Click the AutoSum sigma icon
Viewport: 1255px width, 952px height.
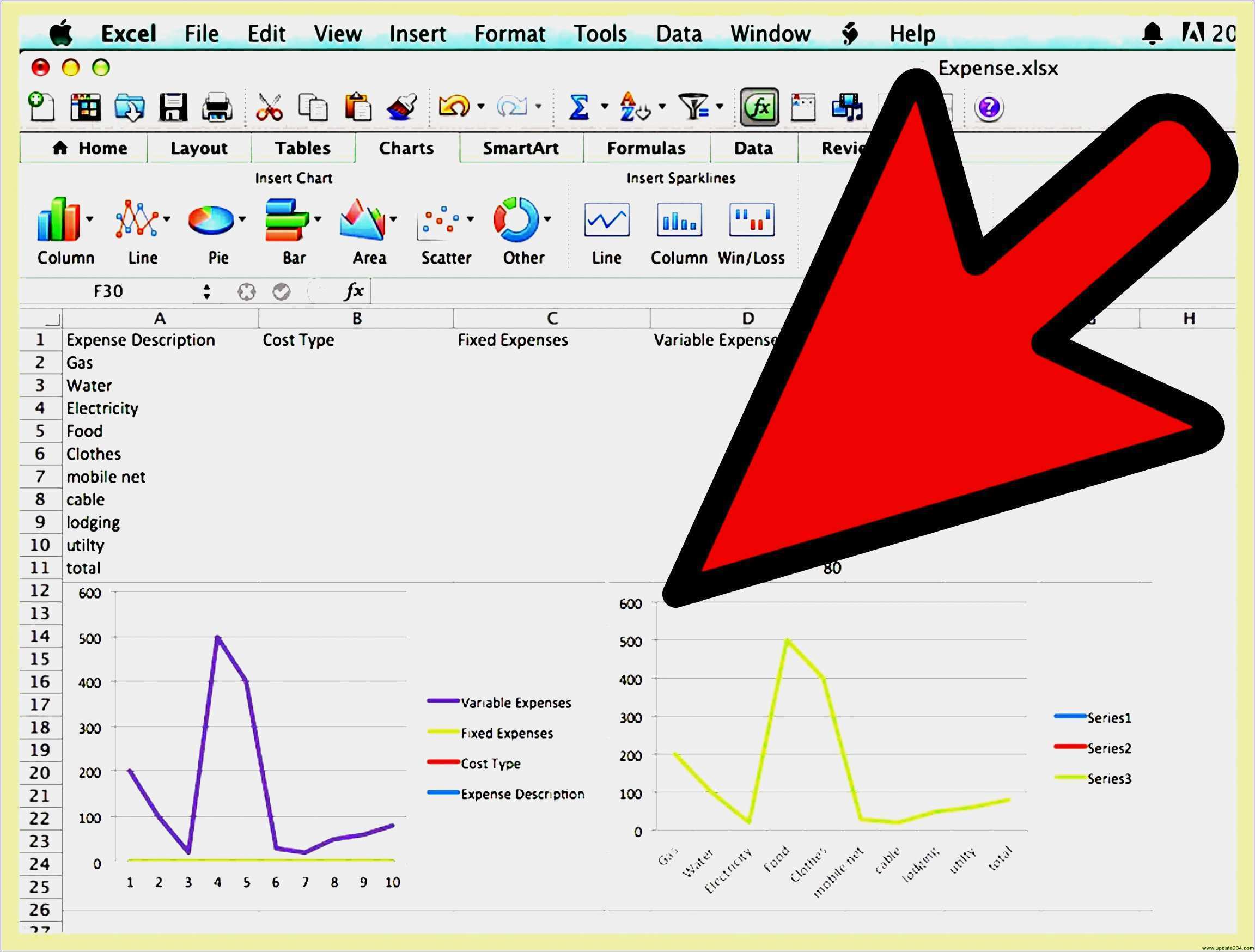pyautogui.click(x=578, y=107)
